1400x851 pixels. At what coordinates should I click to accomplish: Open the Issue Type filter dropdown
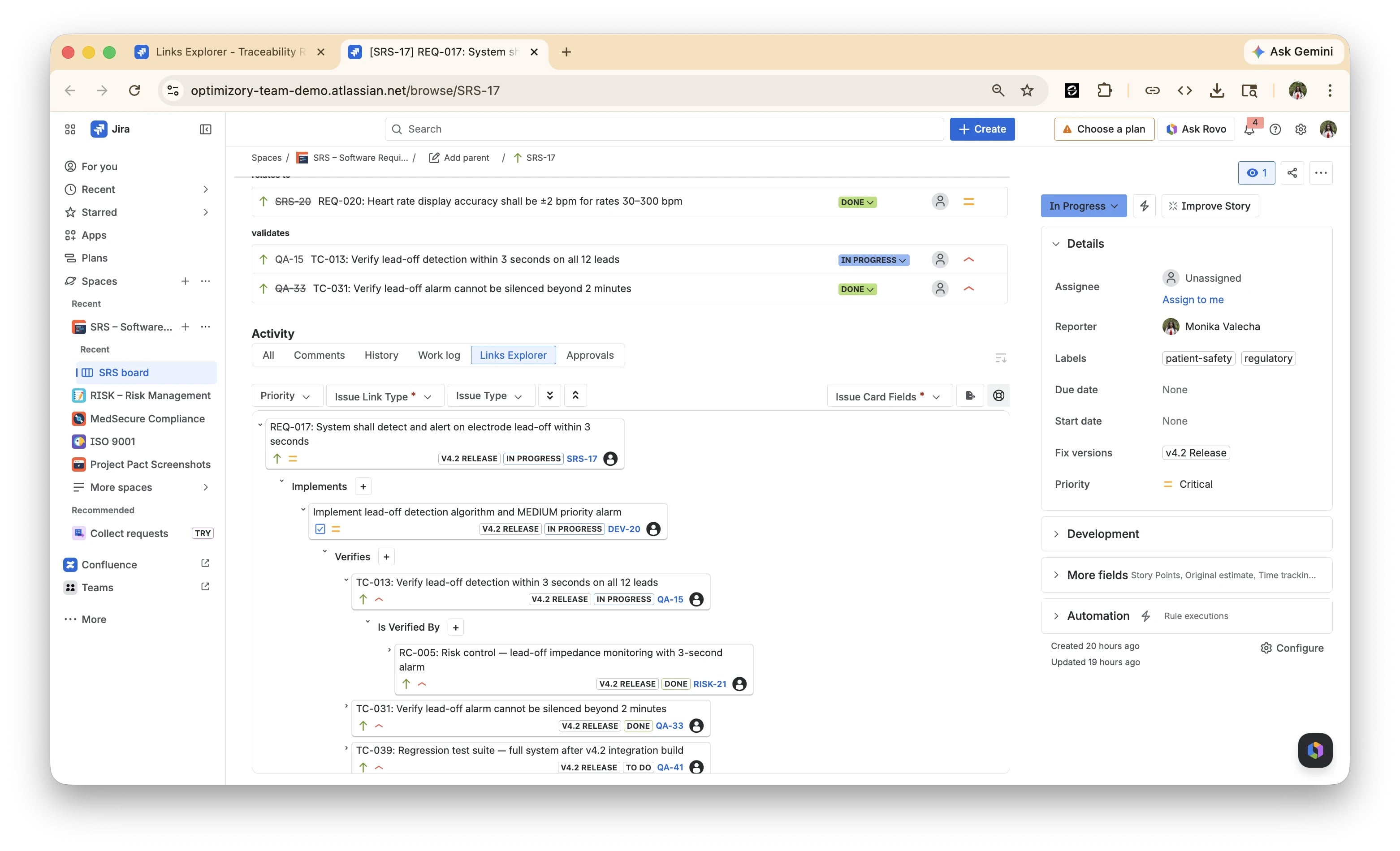pos(490,395)
